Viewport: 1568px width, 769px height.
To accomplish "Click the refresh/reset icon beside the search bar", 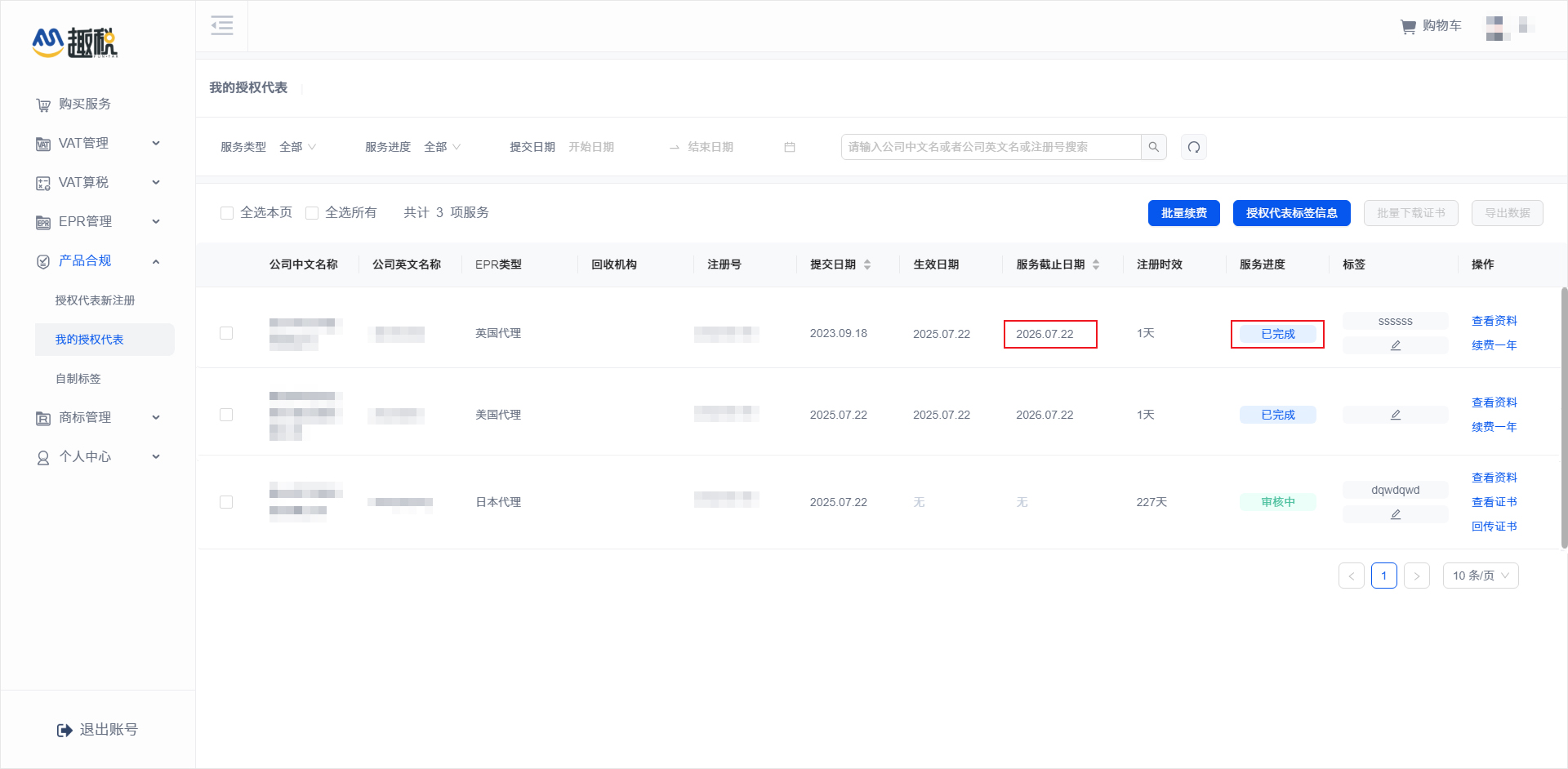I will [x=1193, y=147].
